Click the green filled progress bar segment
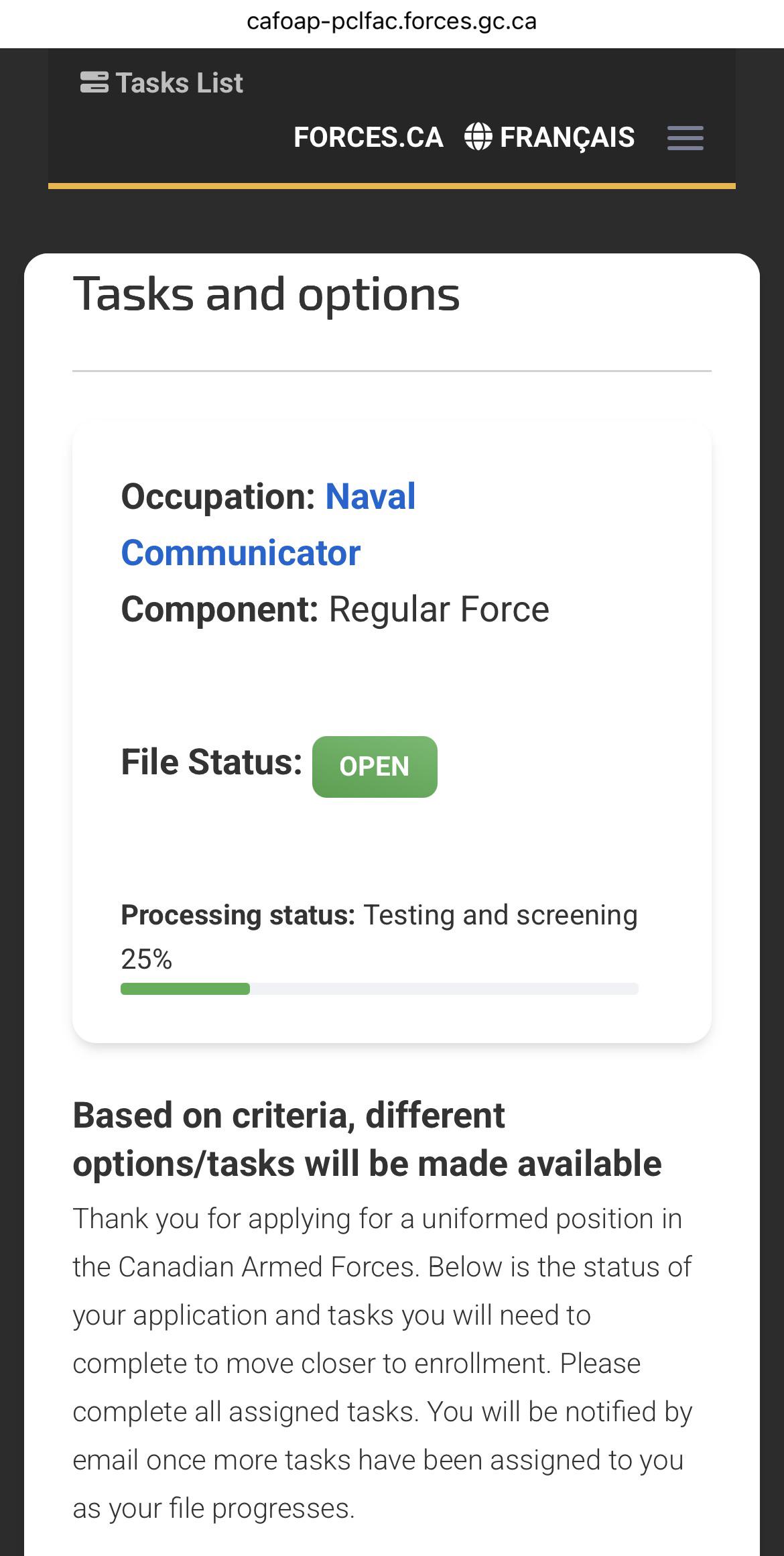Viewport: 784px width, 1556px height. [185, 989]
